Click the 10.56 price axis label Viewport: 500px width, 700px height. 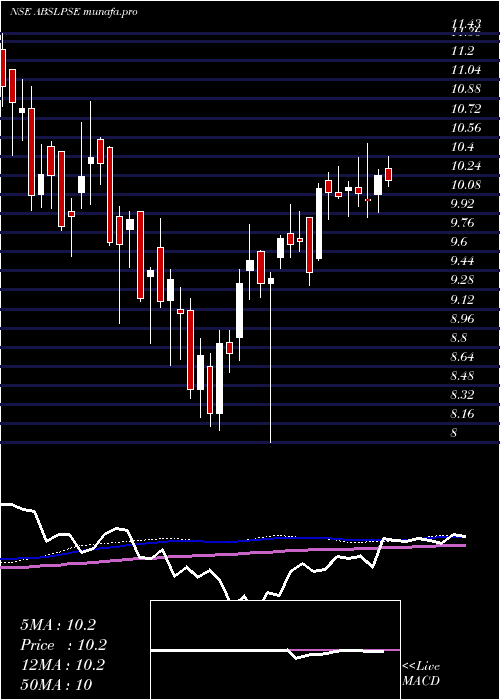pyautogui.click(x=466, y=128)
